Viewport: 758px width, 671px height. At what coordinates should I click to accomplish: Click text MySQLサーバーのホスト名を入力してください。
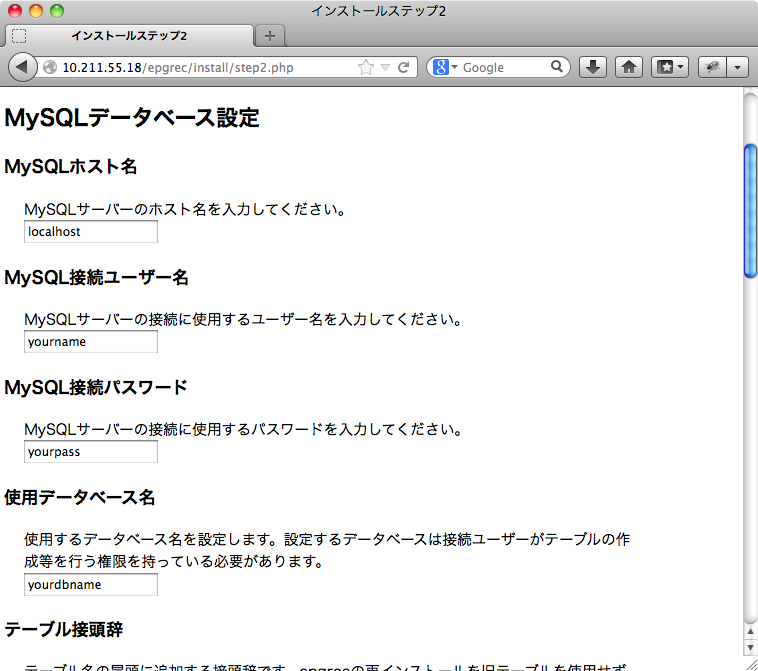tap(185, 209)
